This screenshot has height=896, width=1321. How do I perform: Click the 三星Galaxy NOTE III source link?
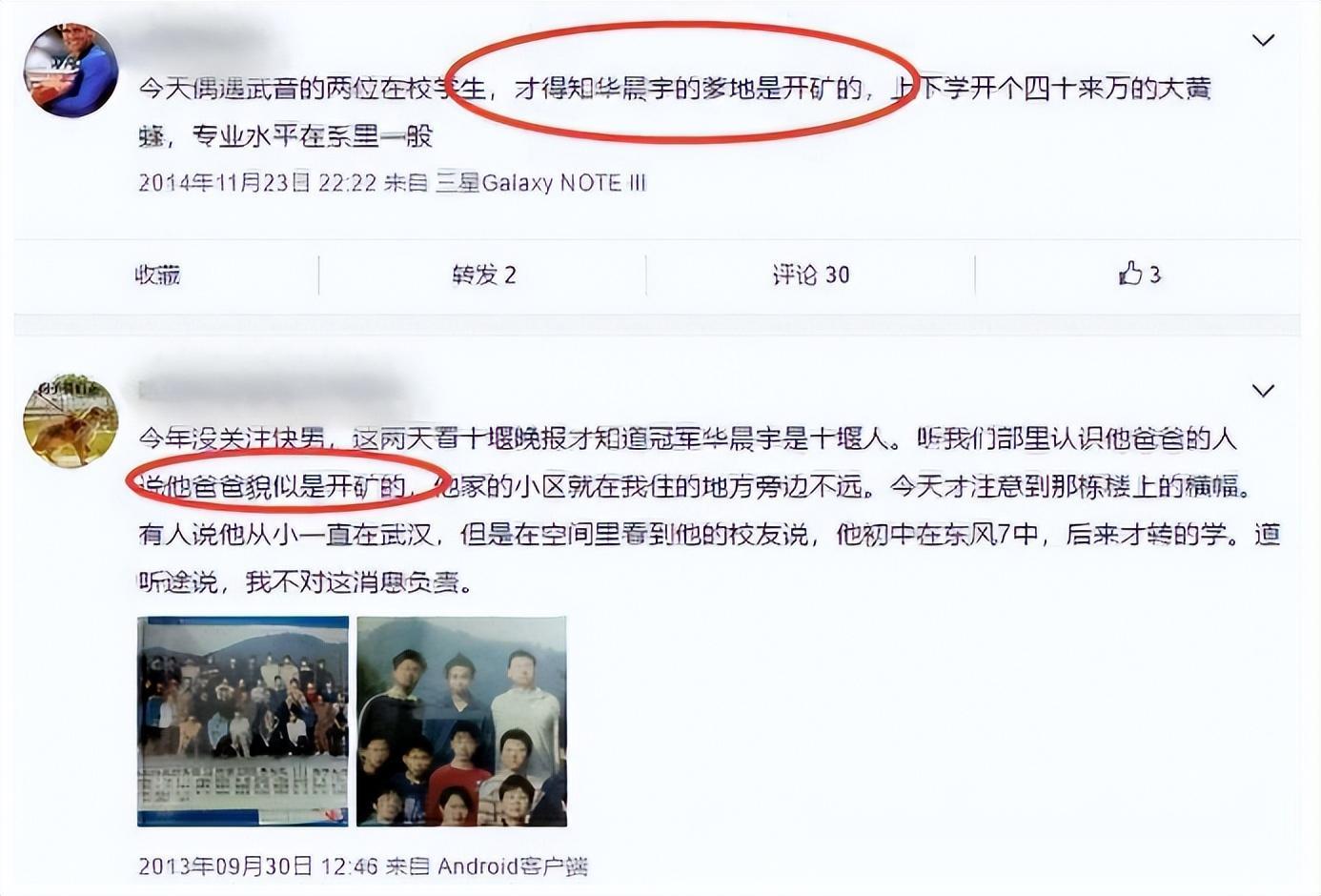541,182
